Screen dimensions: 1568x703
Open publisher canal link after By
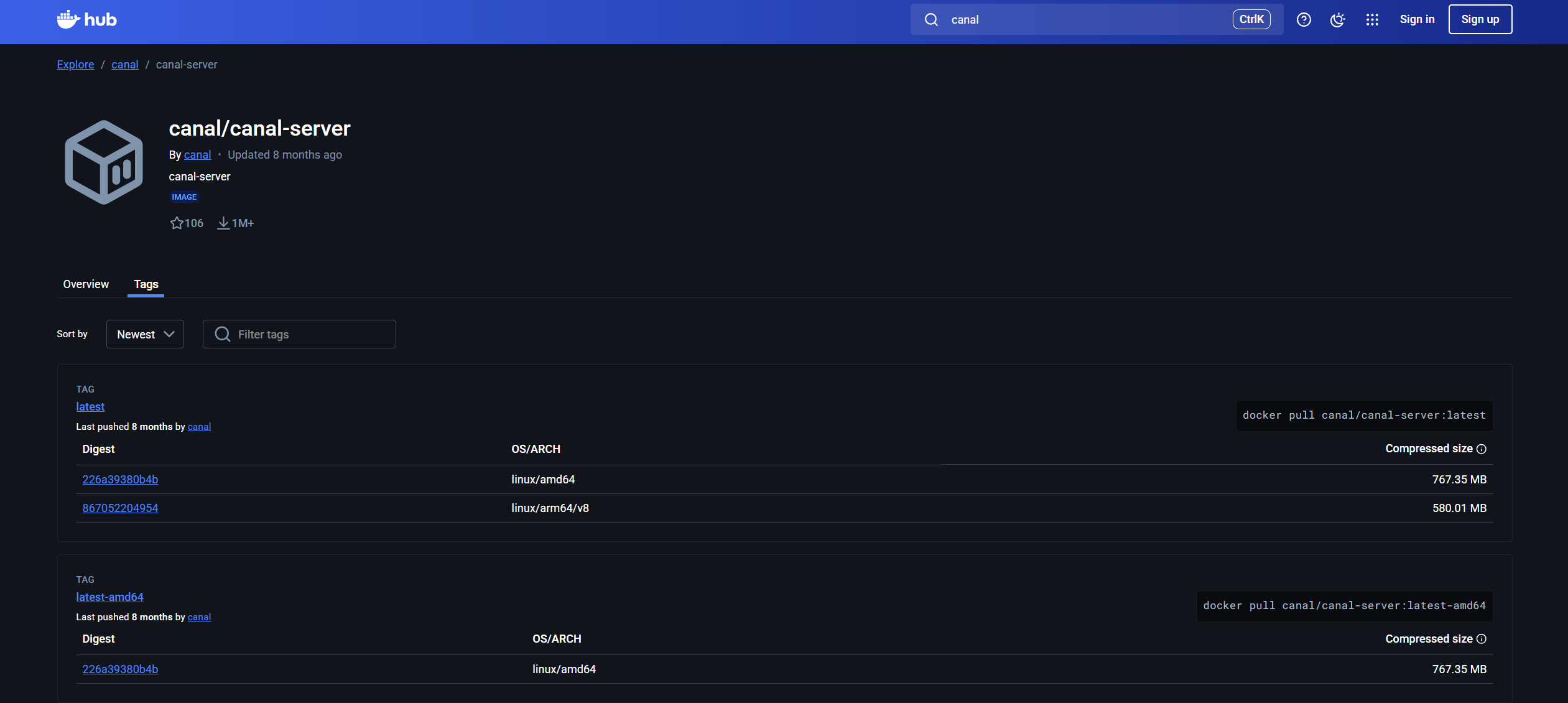coord(197,155)
